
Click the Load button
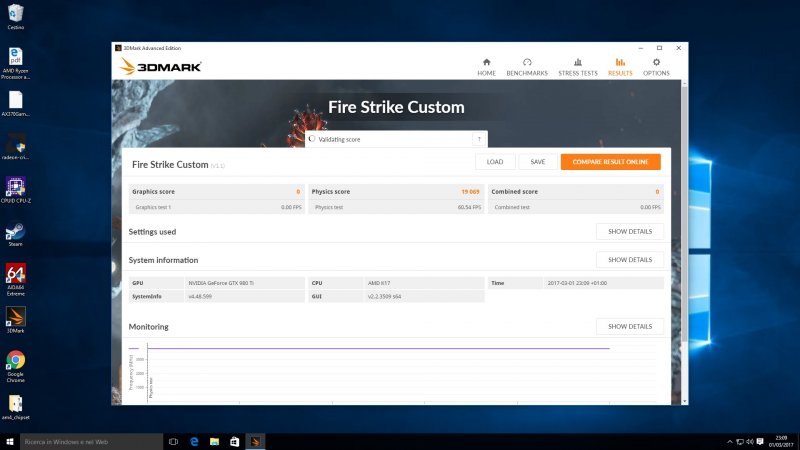click(495, 162)
